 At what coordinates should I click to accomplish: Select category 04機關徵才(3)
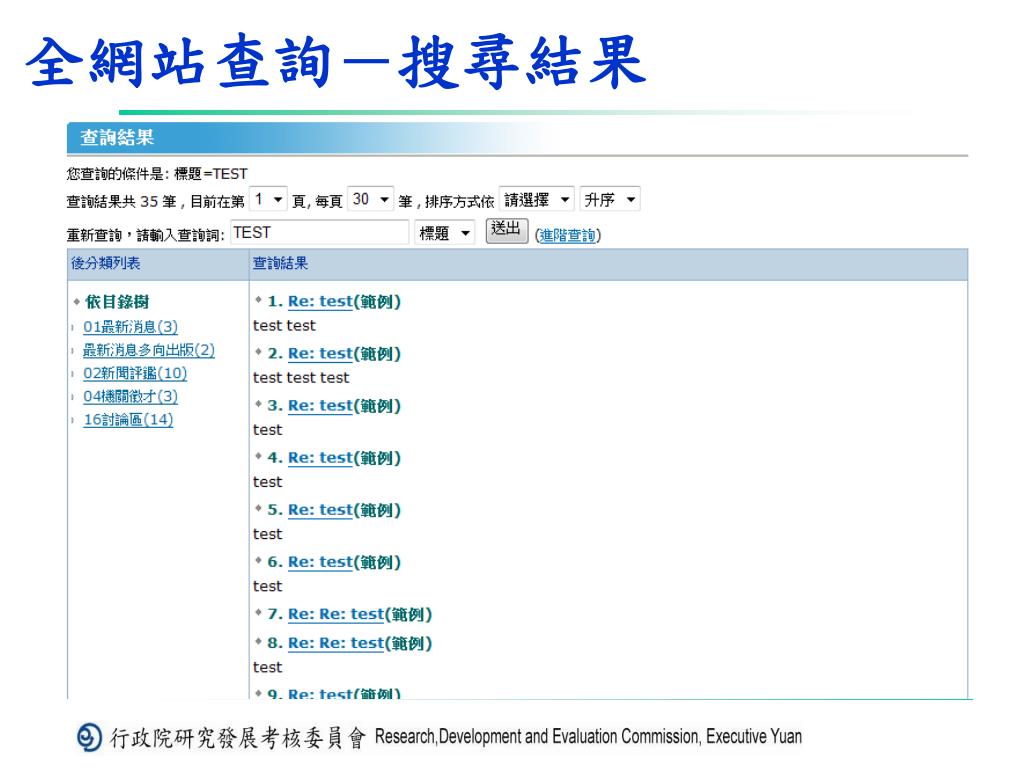click(130, 396)
